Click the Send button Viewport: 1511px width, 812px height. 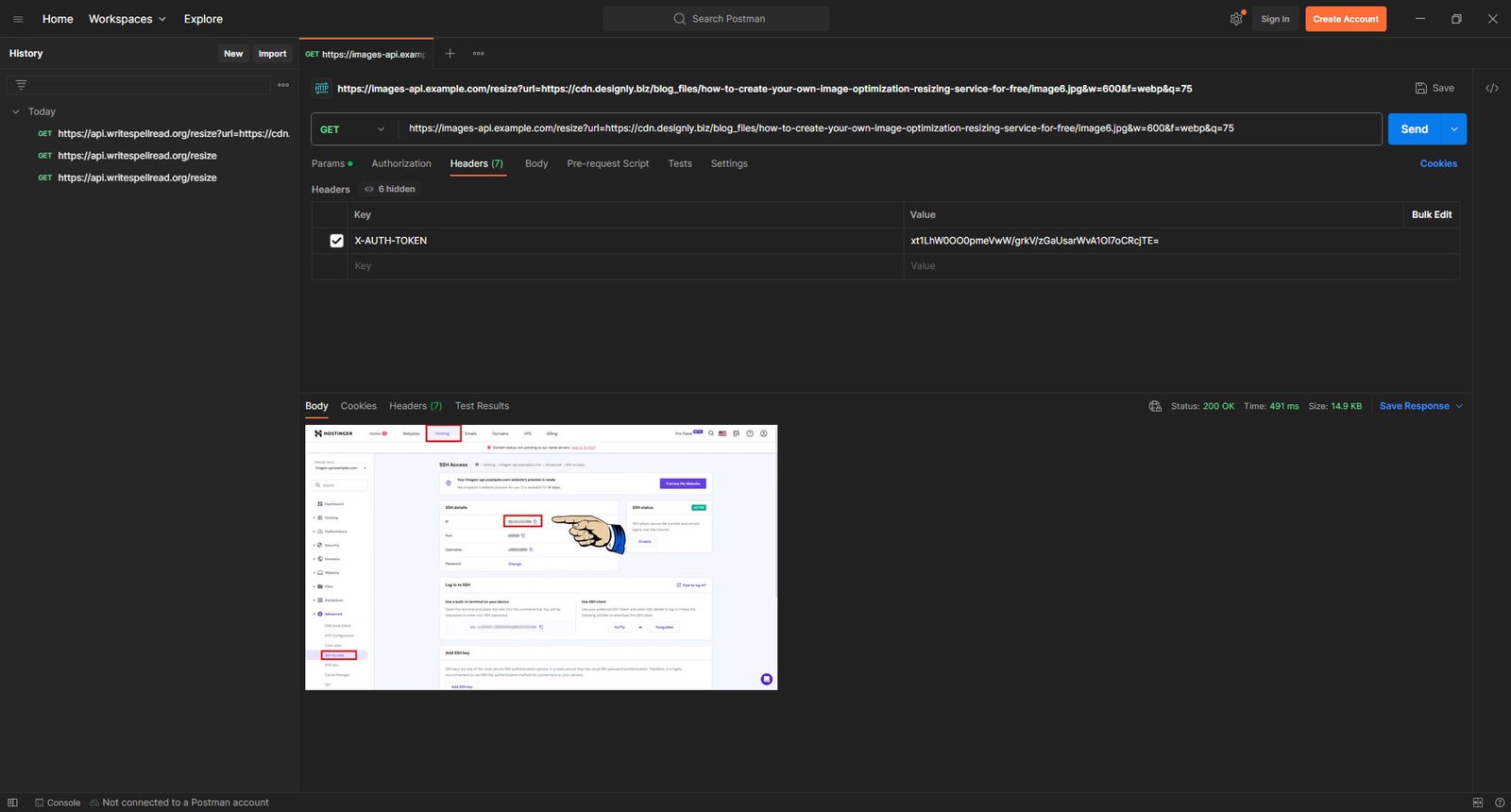pyautogui.click(x=1415, y=129)
